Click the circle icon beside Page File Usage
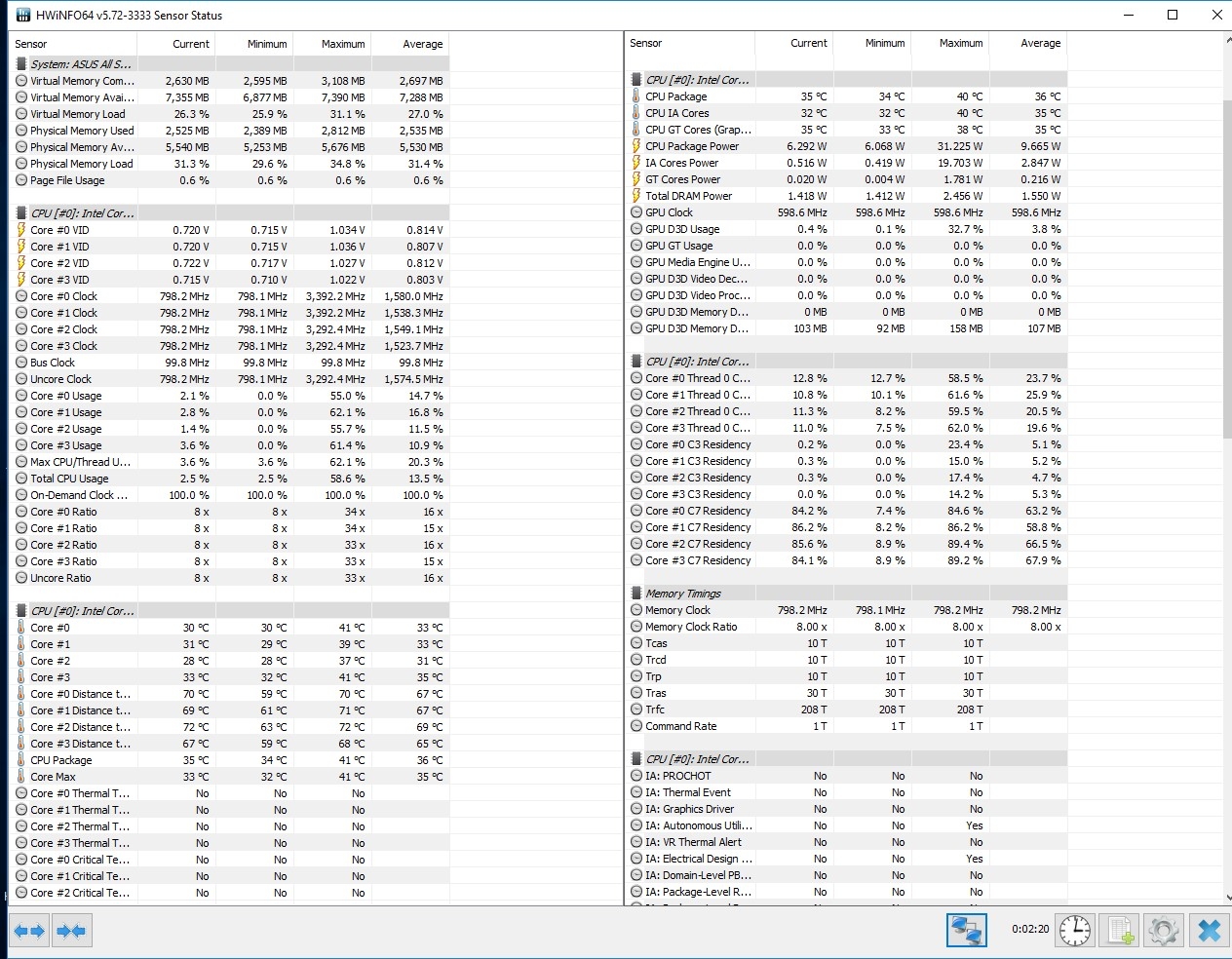This screenshot has width=1232, height=959. click(21, 180)
